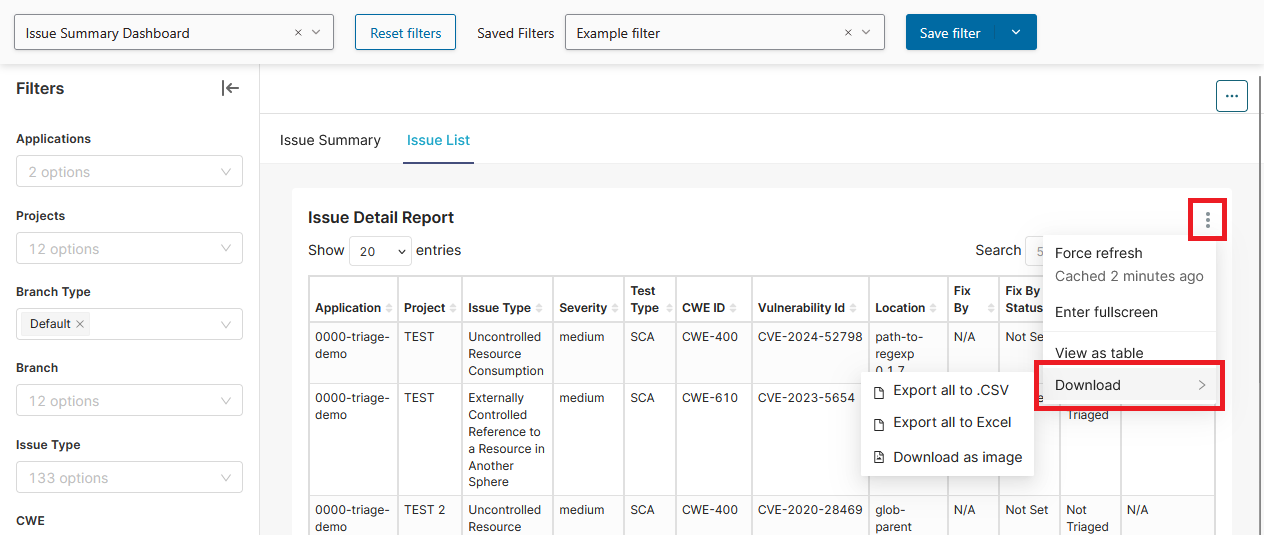Screen dimensions: 1264x535
Task: Collapse the Filters side panel
Action: tap(230, 88)
